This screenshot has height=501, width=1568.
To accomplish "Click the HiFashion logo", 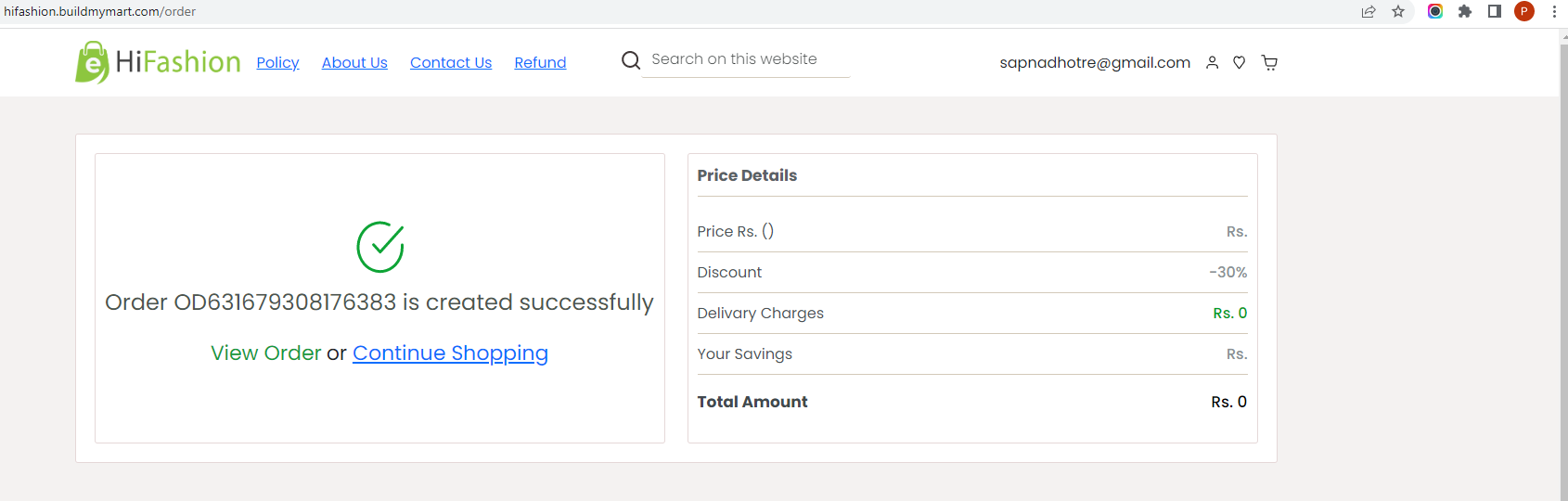I will (x=158, y=62).
